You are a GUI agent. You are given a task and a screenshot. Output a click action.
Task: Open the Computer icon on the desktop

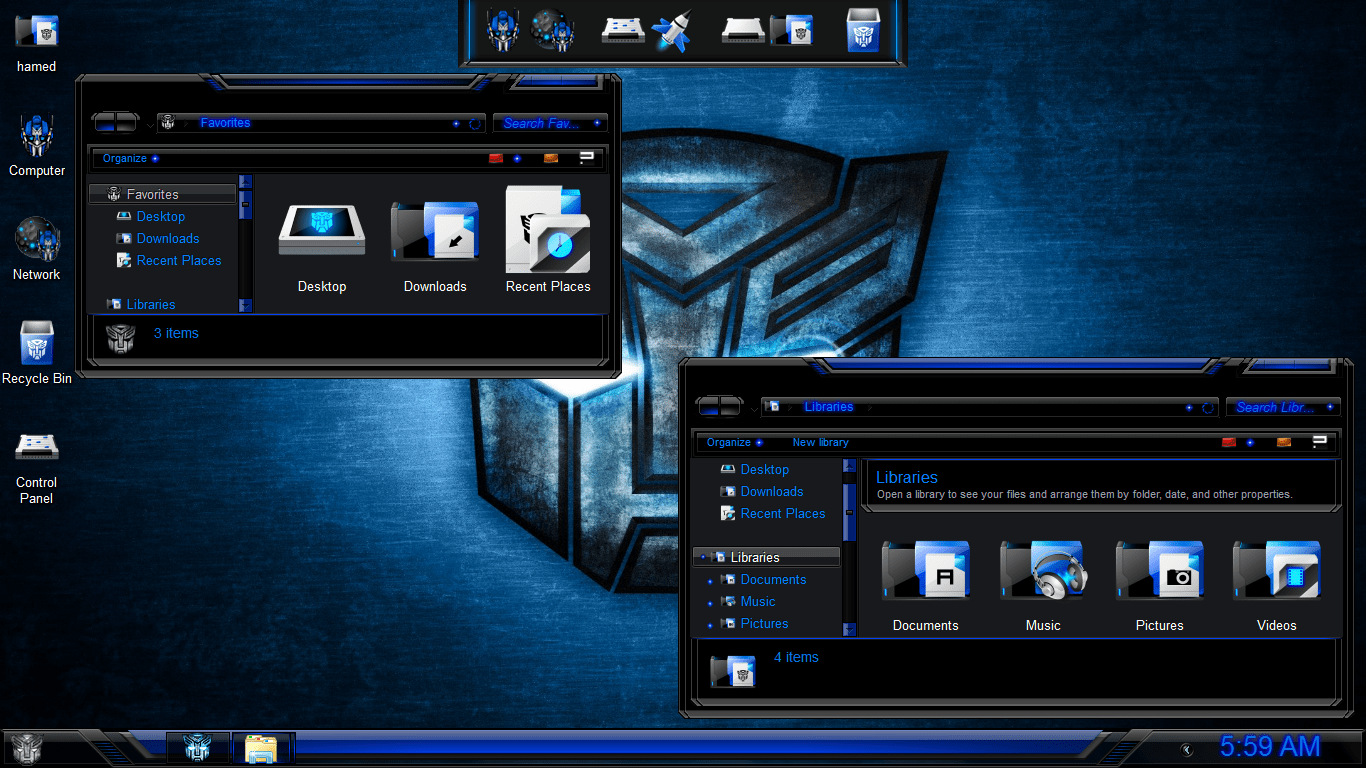click(x=37, y=146)
